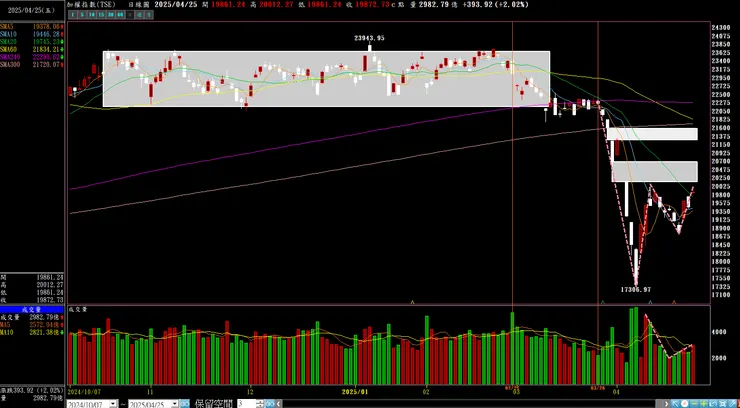This screenshot has width=740, height=408.
Task: Click the scrollbar left arrow
Action: click(278, 404)
